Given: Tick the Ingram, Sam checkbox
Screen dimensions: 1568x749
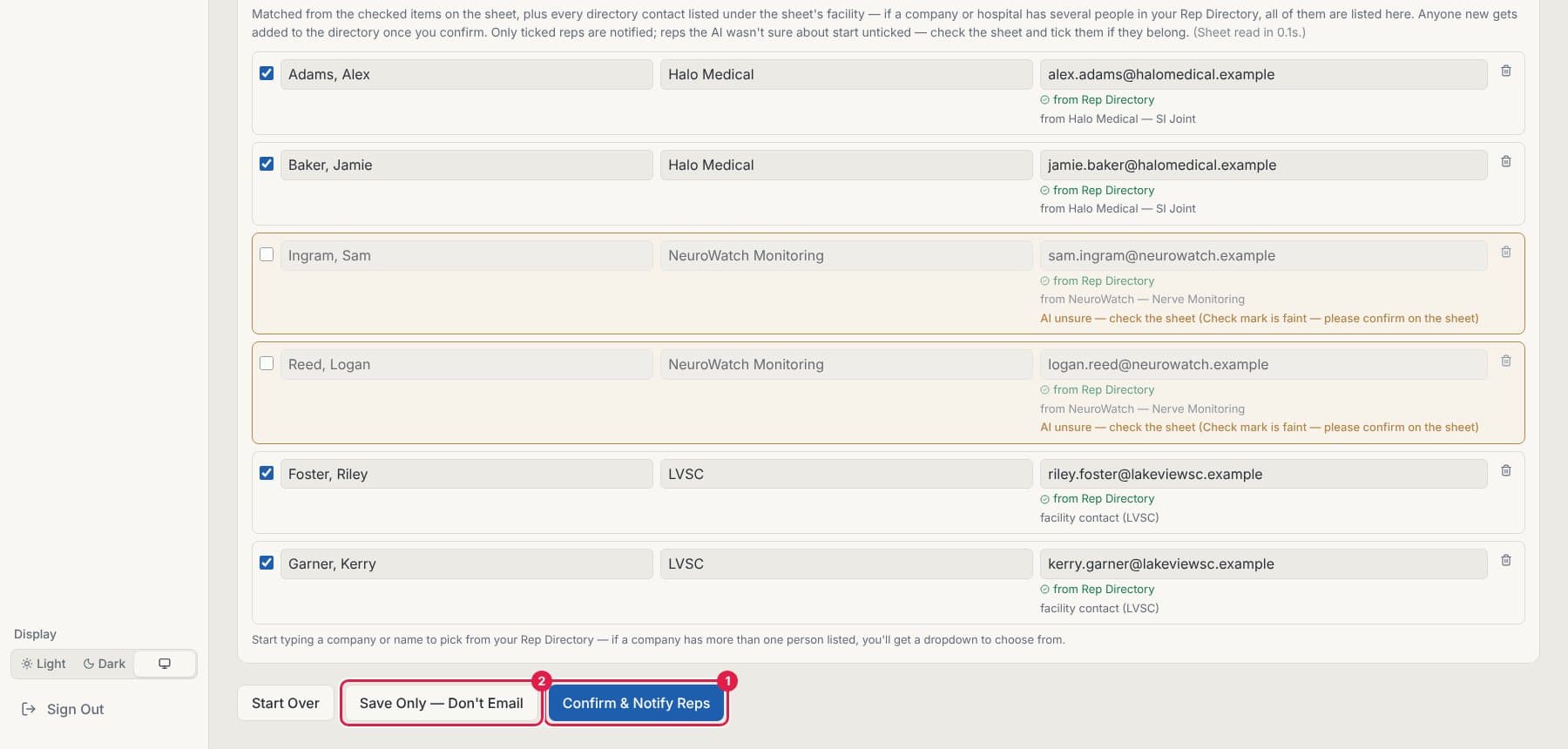Looking at the screenshot, I should [x=267, y=254].
